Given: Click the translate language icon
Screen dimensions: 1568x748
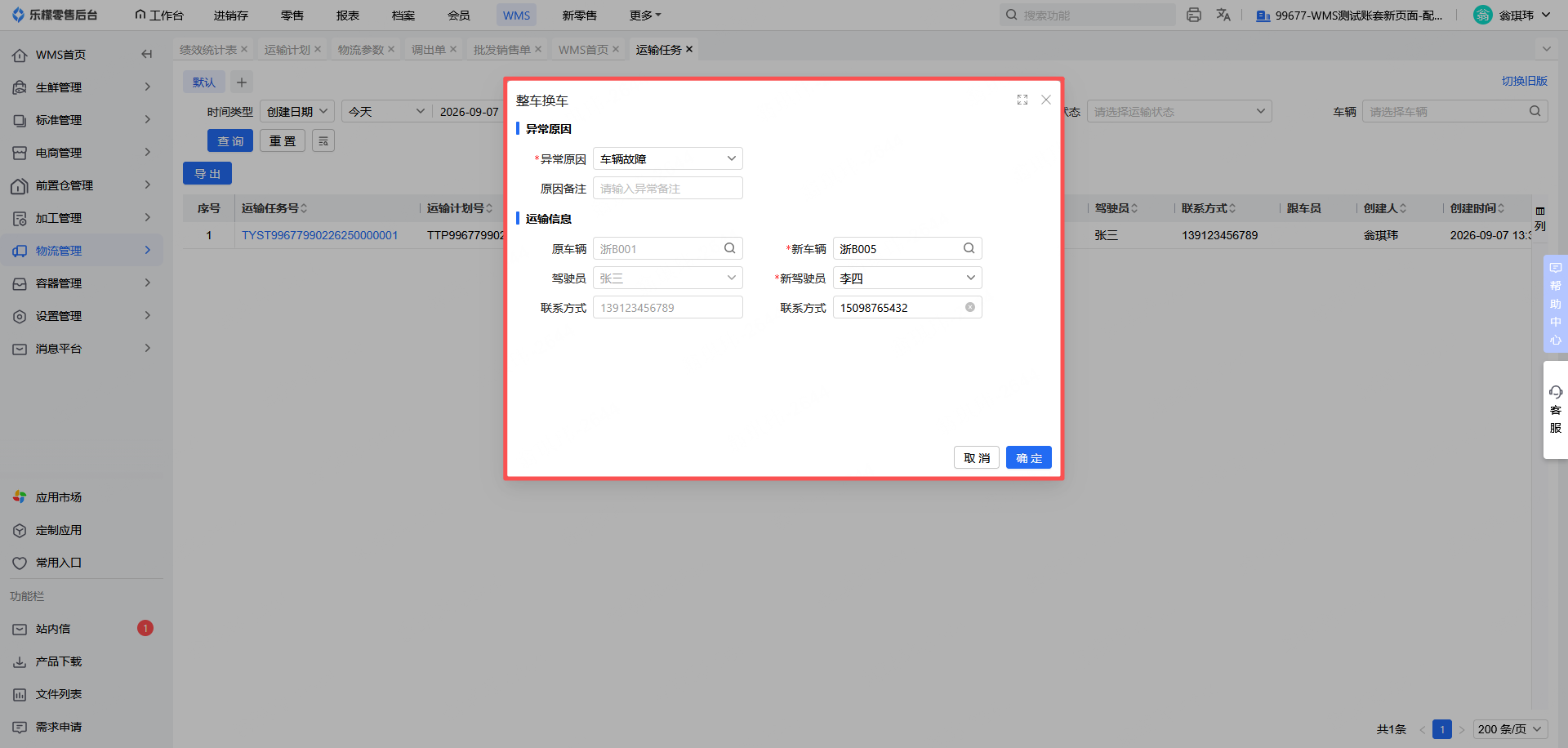Looking at the screenshot, I should 1223,15.
